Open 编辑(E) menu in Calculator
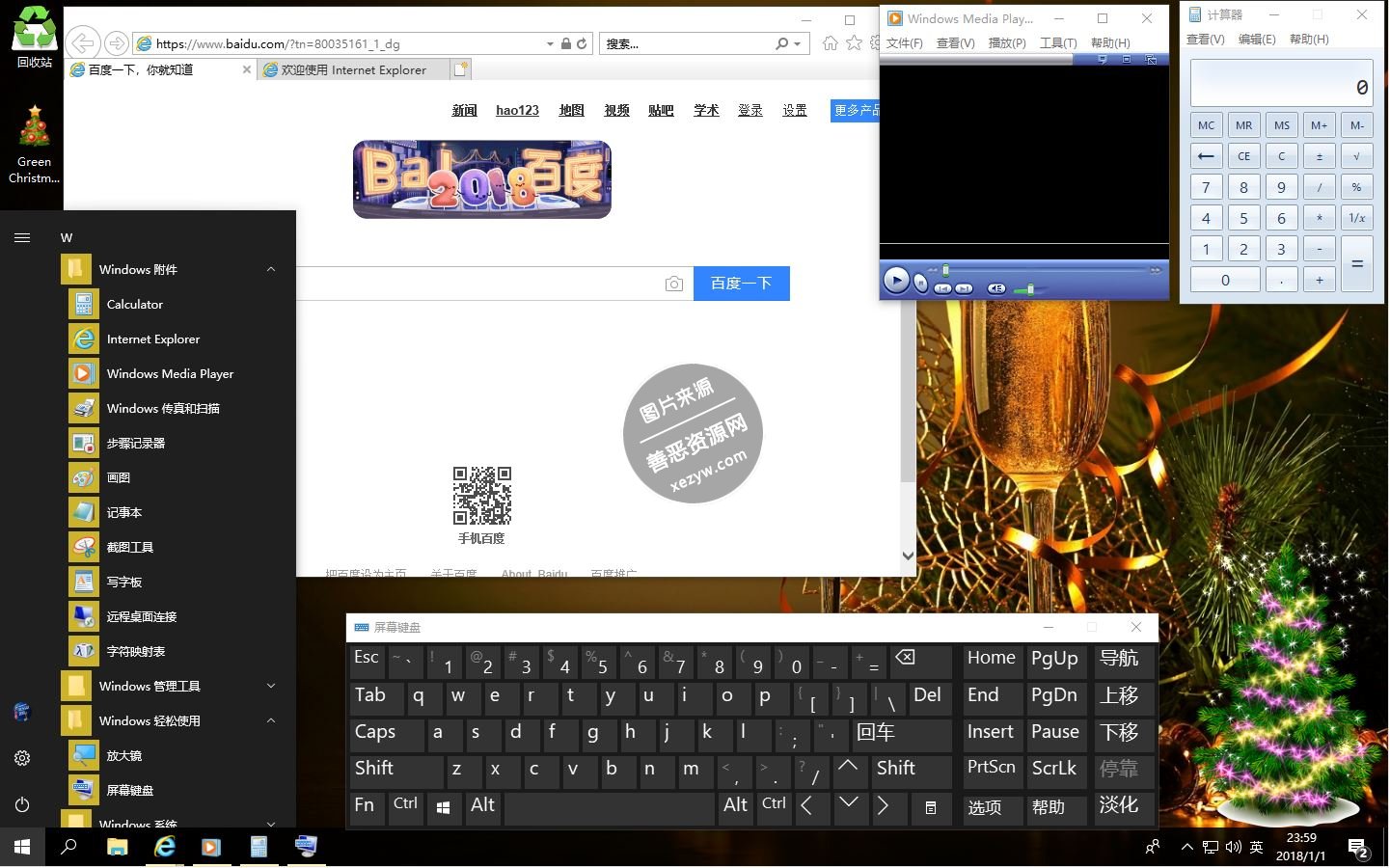1390x868 pixels. 1257,40
